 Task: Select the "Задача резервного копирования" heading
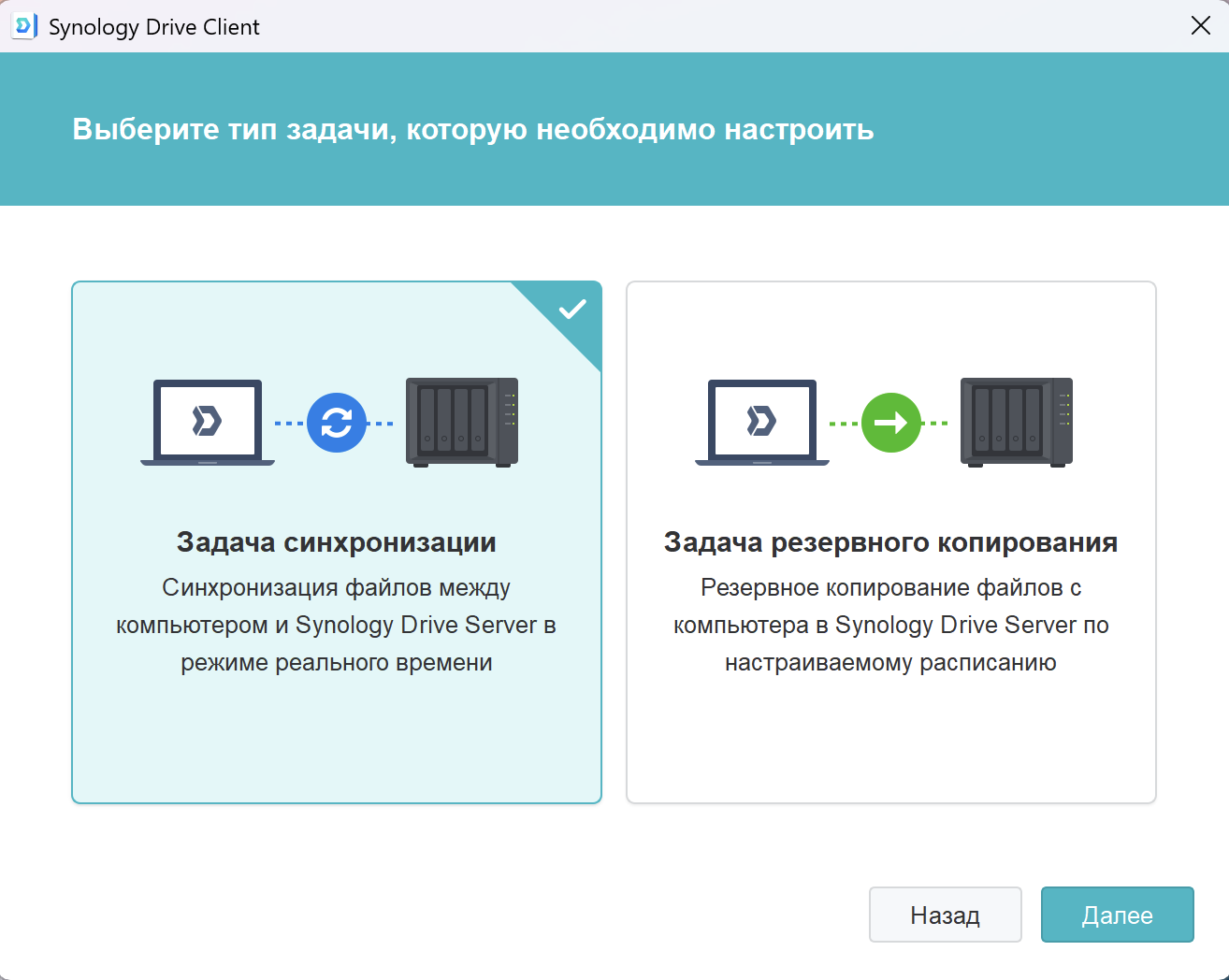(x=890, y=542)
